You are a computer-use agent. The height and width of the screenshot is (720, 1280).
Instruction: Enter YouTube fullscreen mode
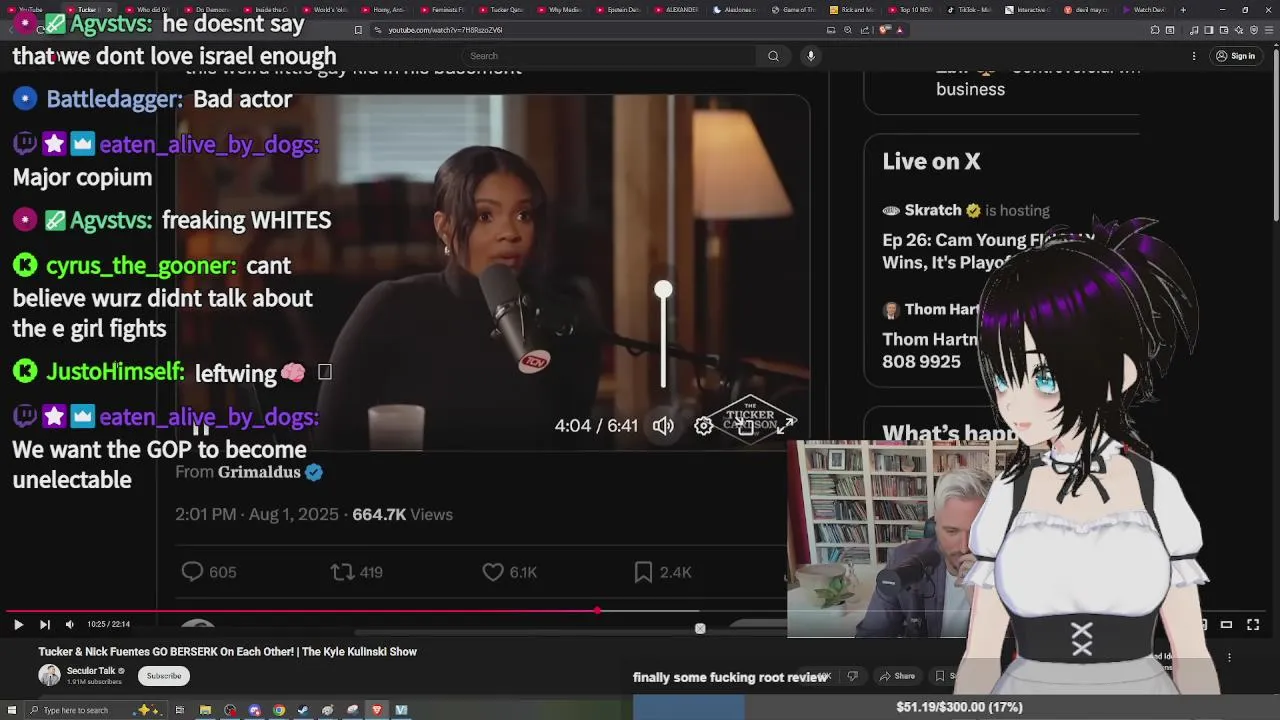point(1253,624)
